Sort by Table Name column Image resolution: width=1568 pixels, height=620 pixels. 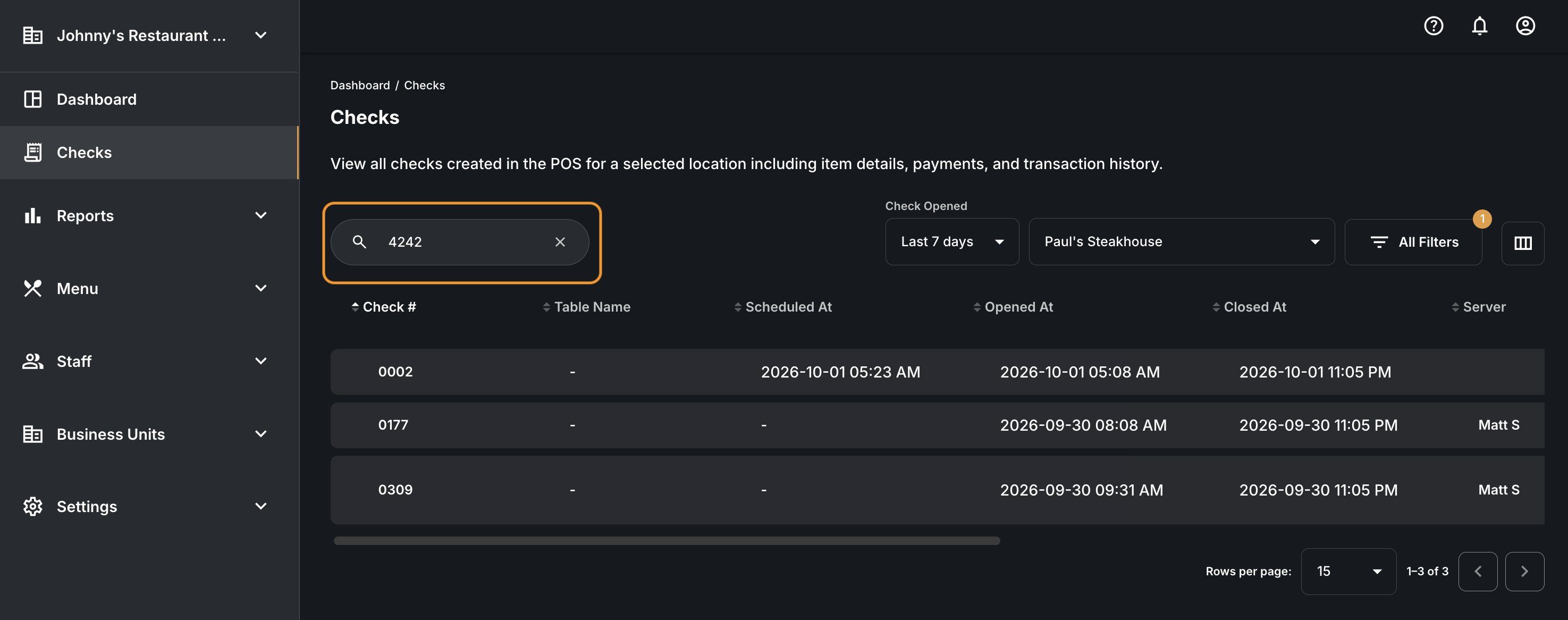coord(586,307)
